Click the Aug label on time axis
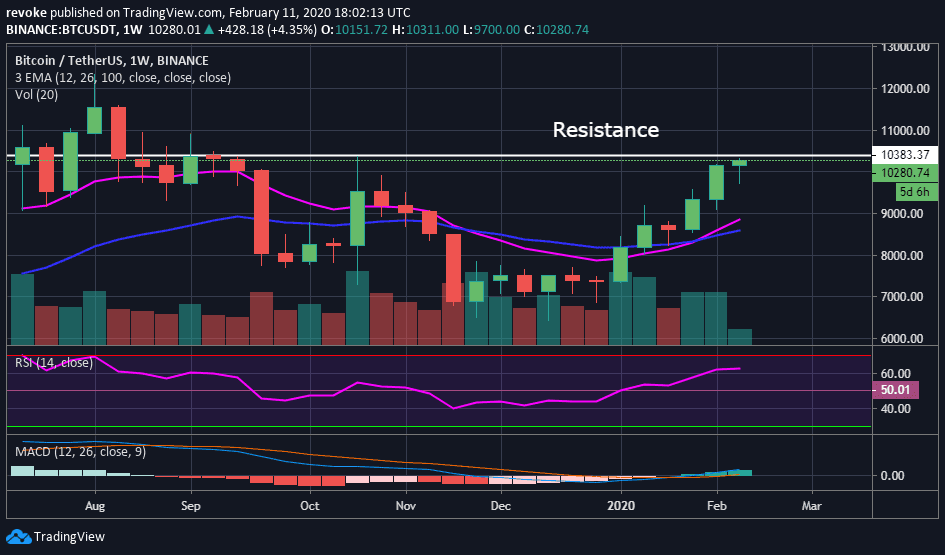 95,507
